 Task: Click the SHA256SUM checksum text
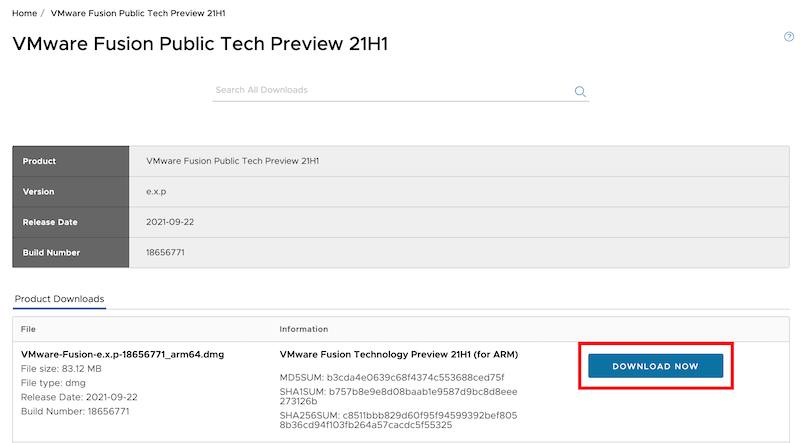click(398, 420)
